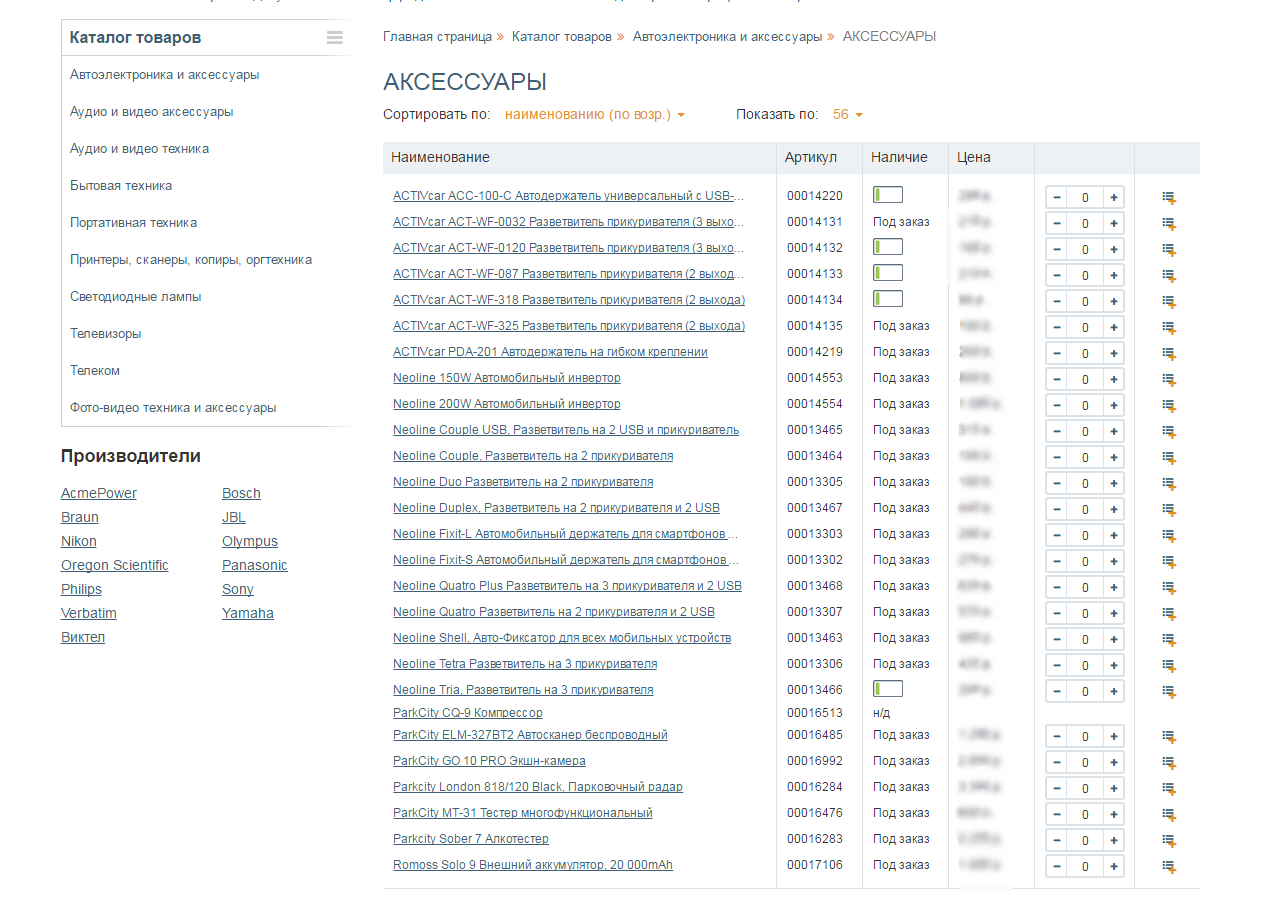
Task: Click plus button for Neoline Tria
Action: 1113,691
